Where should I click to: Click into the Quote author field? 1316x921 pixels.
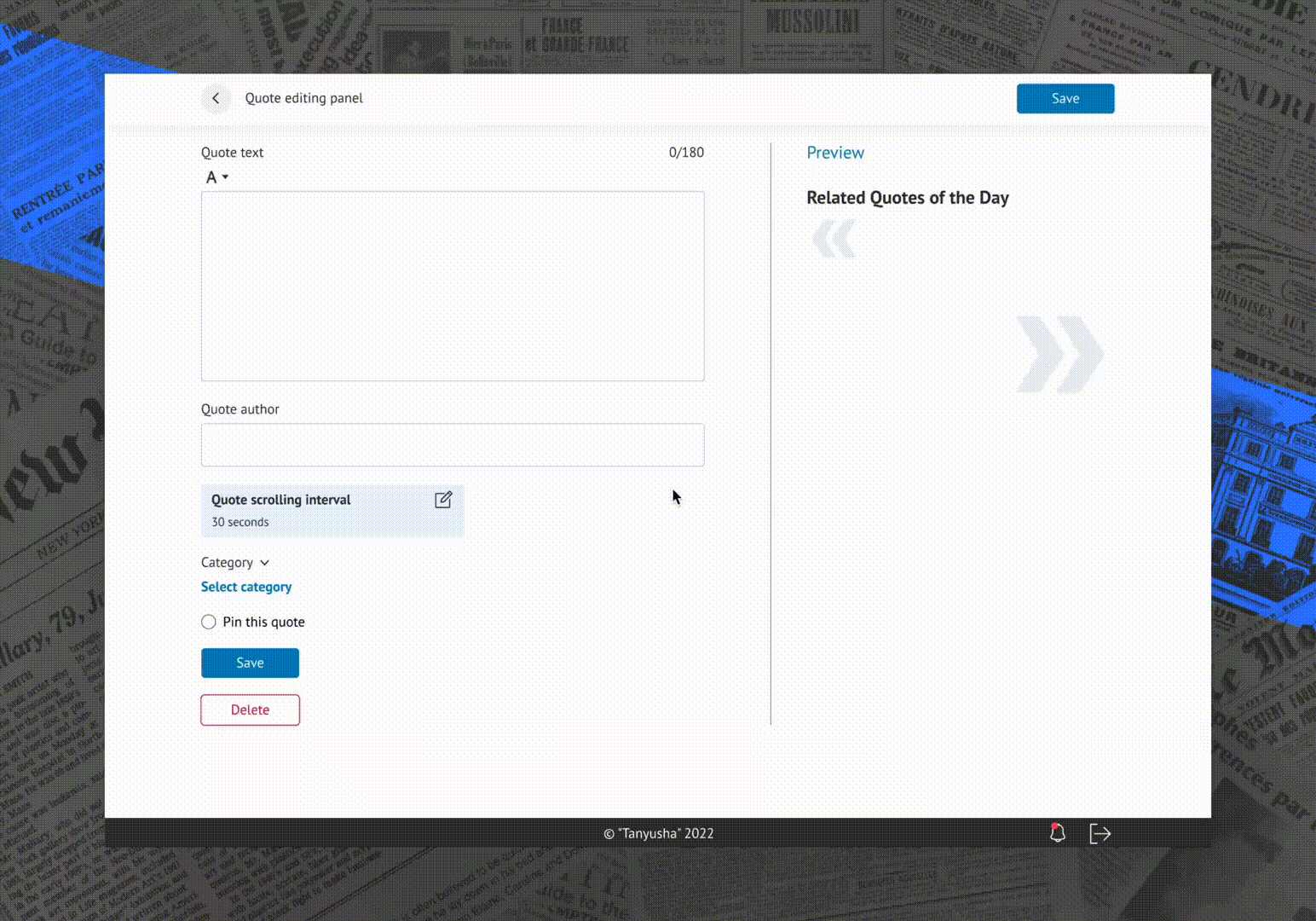pyautogui.click(x=453, y=445)
